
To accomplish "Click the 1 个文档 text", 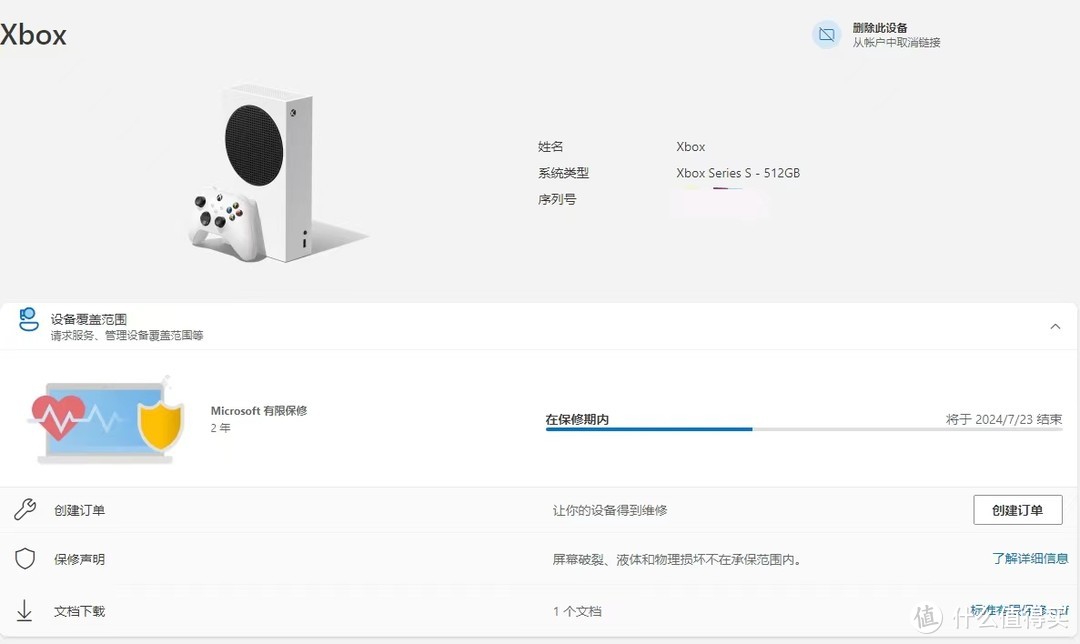I will click(x=577, y=611).
